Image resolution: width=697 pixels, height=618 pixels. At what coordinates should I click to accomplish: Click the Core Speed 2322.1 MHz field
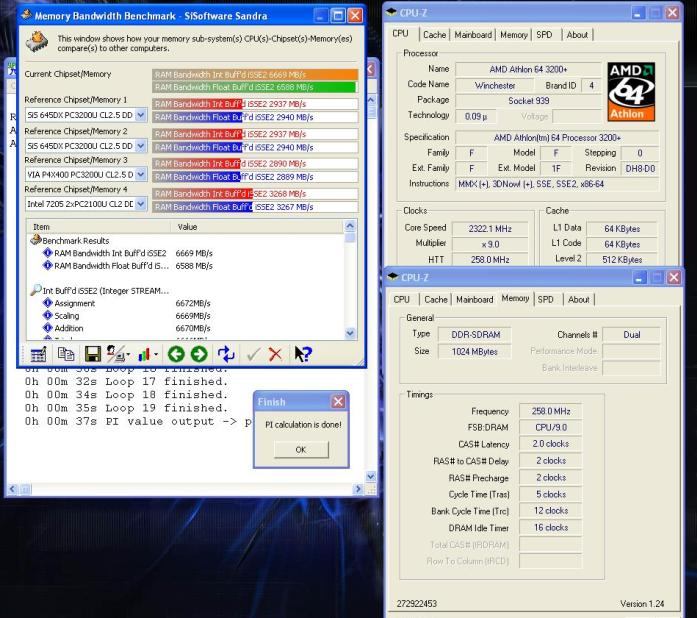(x=490, y=229)
